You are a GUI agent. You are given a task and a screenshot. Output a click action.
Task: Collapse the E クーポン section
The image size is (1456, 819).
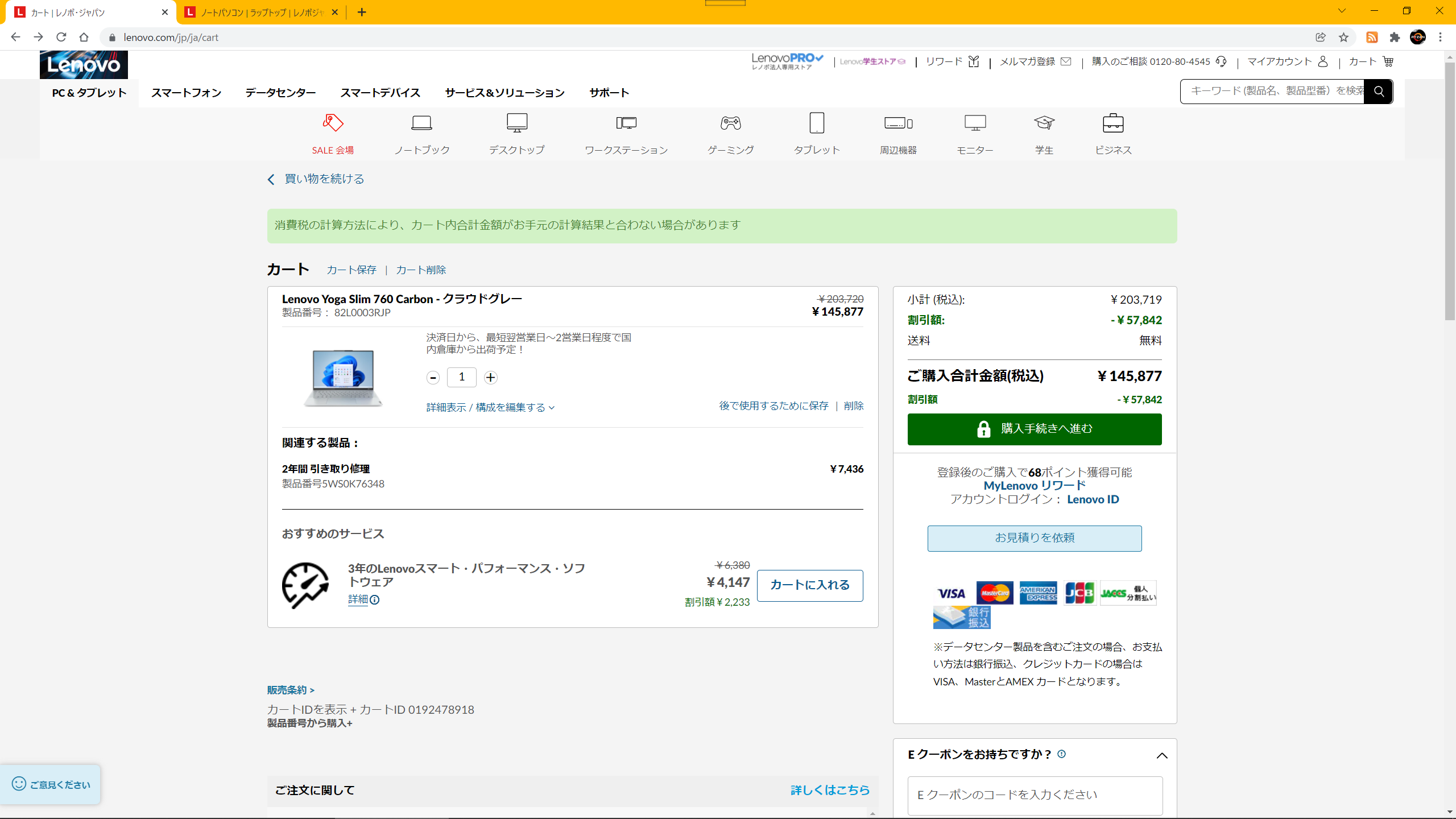[1162, 755]
